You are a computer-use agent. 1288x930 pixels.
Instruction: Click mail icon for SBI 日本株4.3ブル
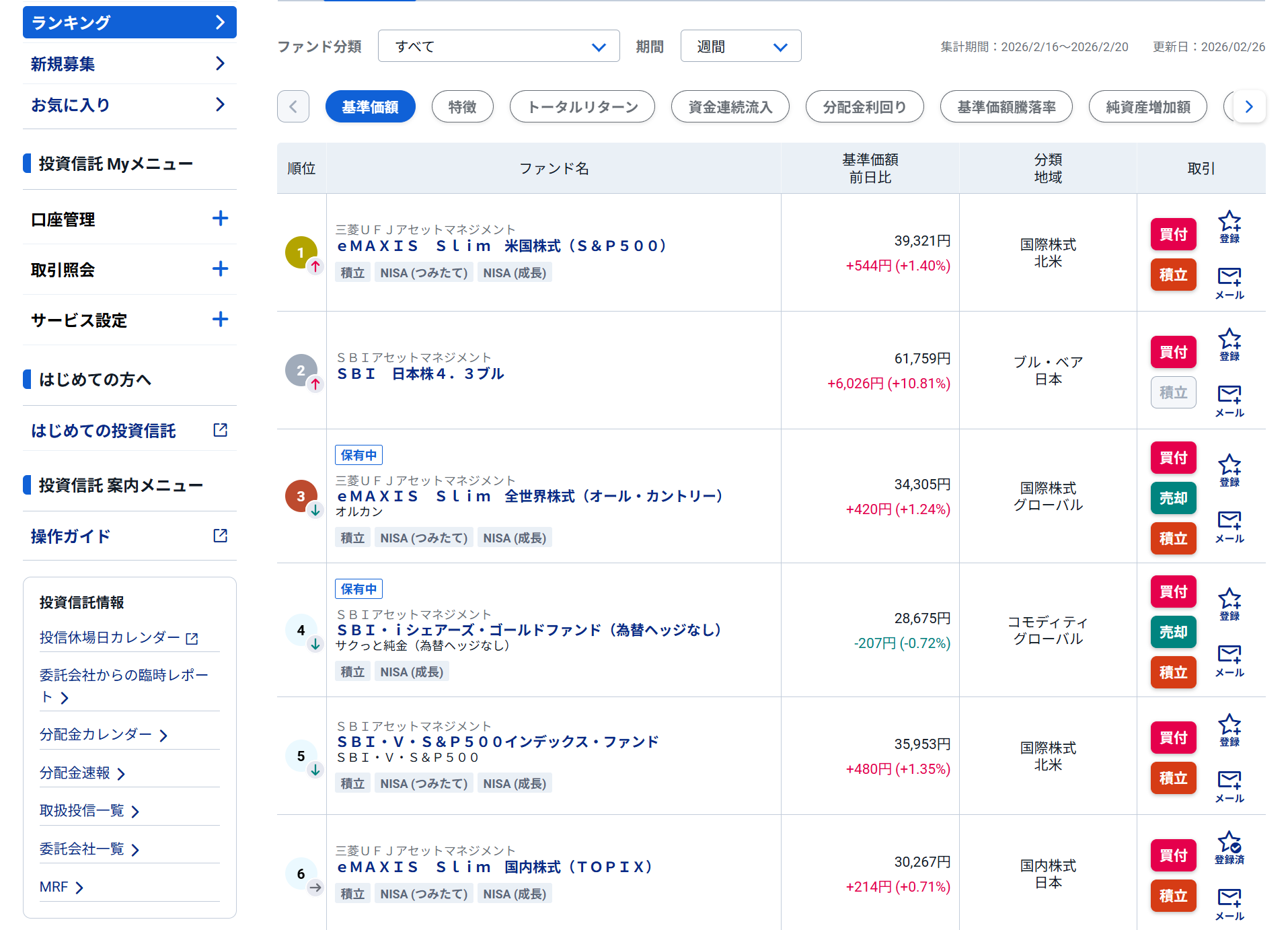[1229, 399]
